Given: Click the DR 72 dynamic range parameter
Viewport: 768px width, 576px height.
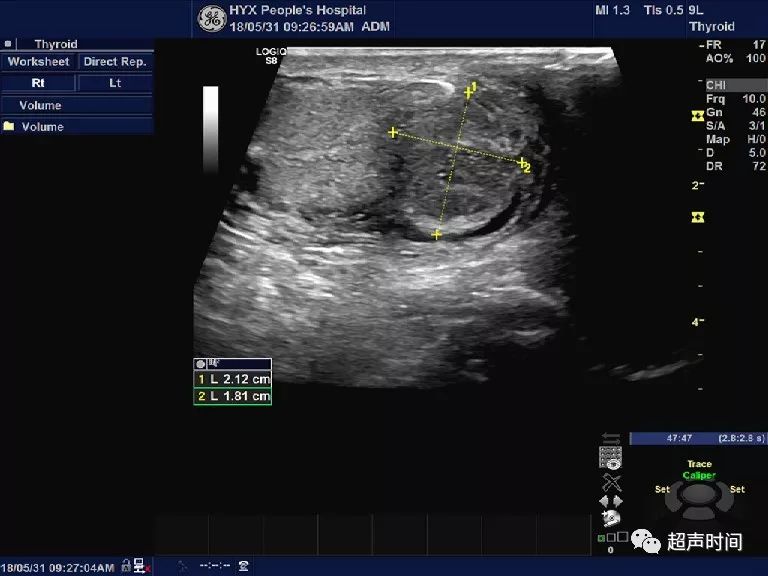Looking at the screenshot, I should [x=736, y=167].
